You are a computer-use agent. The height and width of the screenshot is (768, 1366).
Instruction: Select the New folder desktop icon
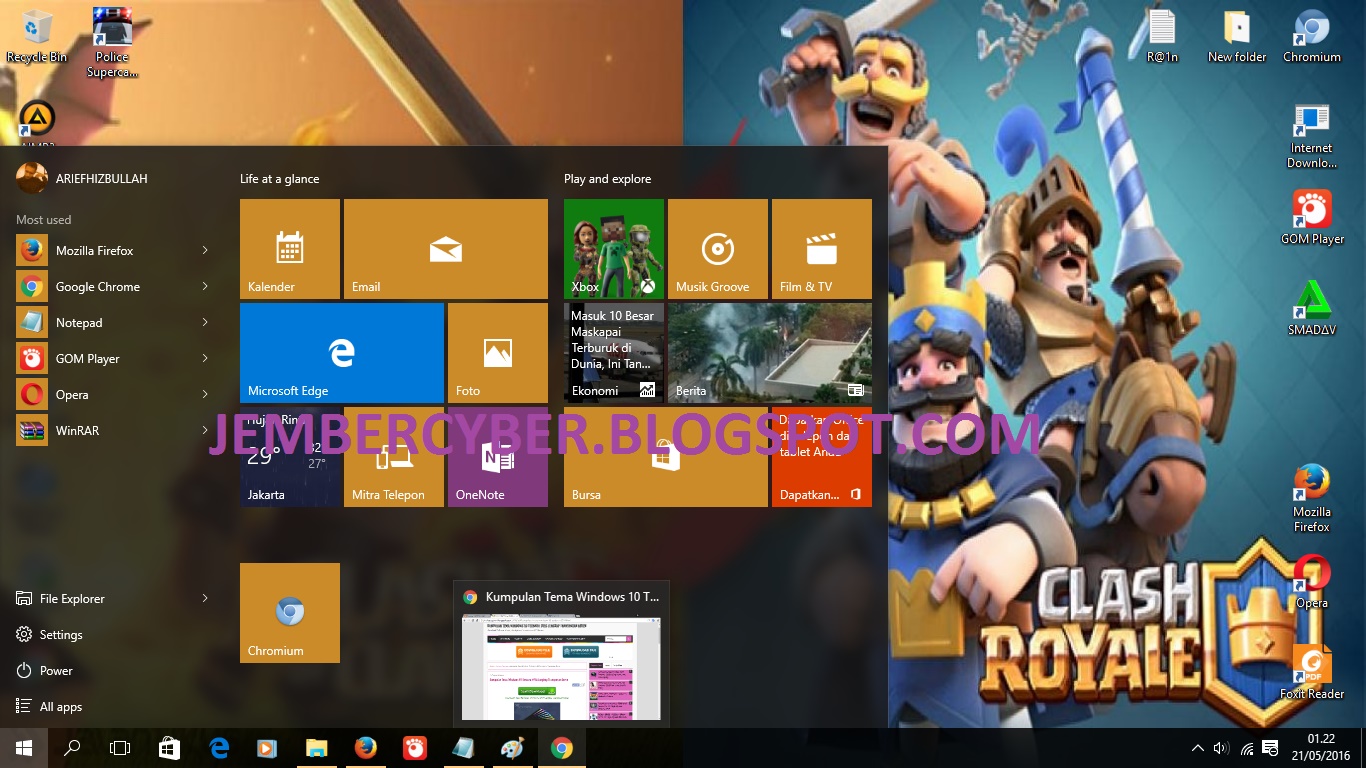tap(1237, 36)
